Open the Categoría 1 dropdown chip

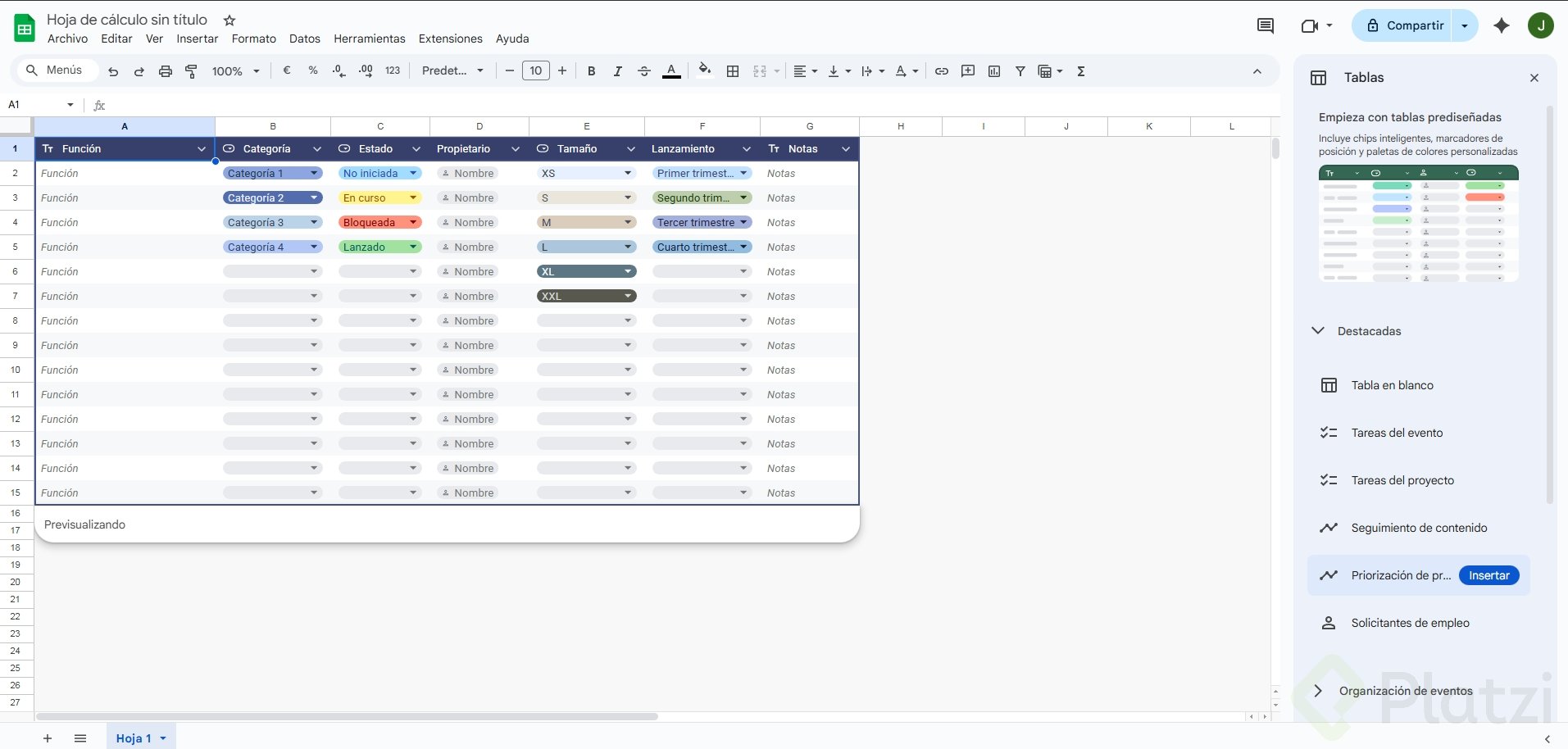(x=273, y=173)
